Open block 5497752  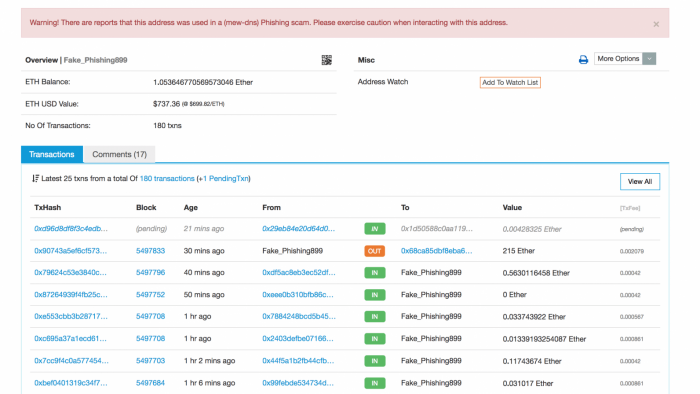150,294
